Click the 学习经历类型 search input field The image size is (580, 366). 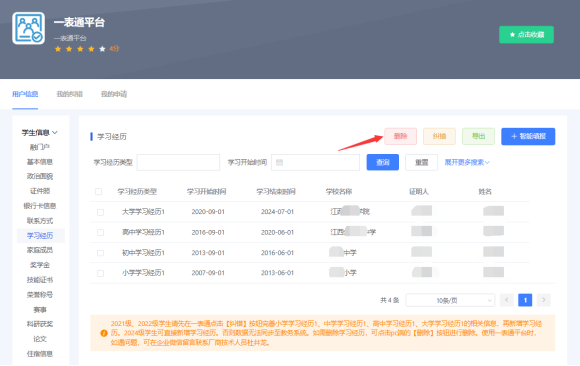click(178, 162)
